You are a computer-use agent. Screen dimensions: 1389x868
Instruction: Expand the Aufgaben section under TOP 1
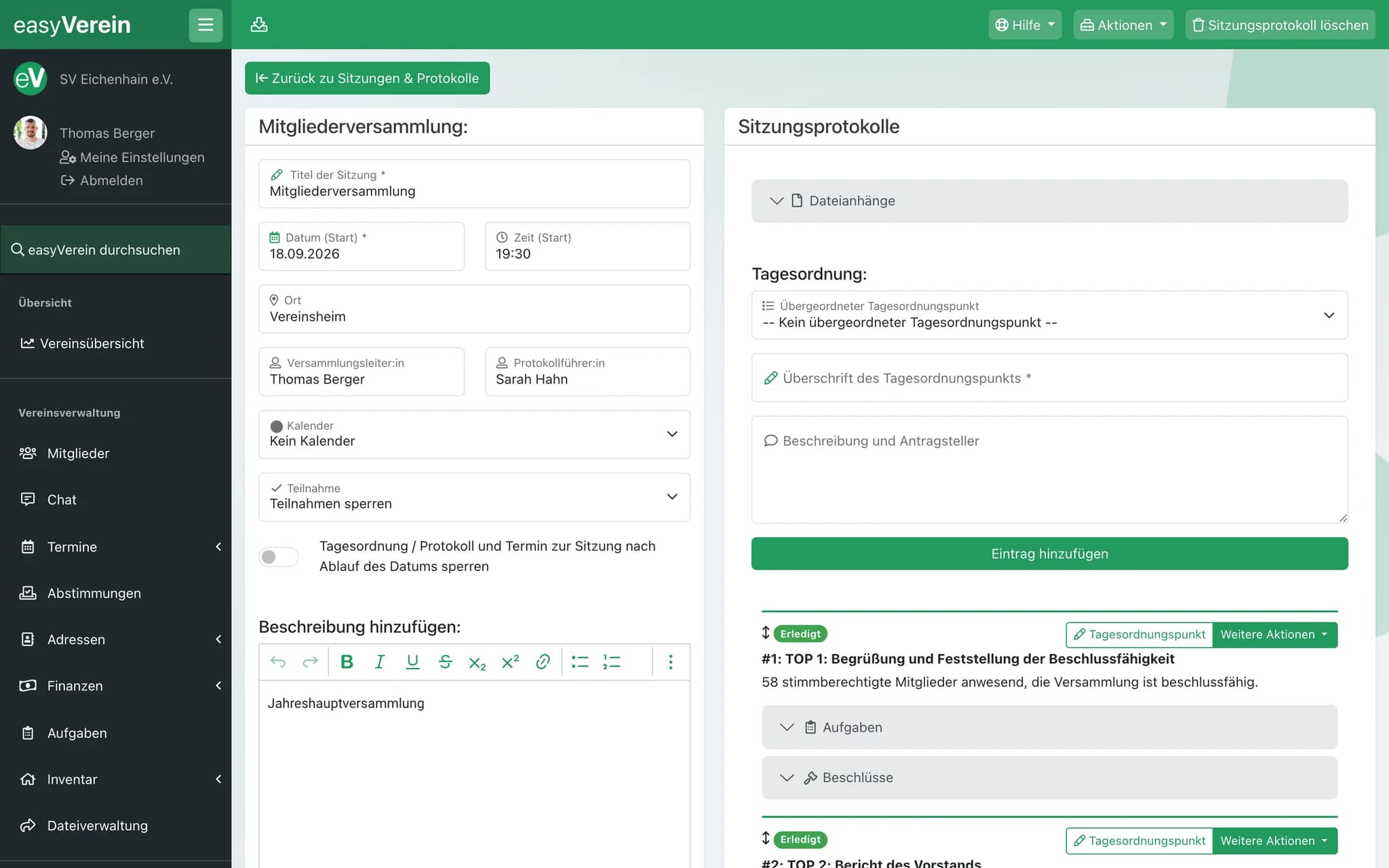pos(1049,727)
